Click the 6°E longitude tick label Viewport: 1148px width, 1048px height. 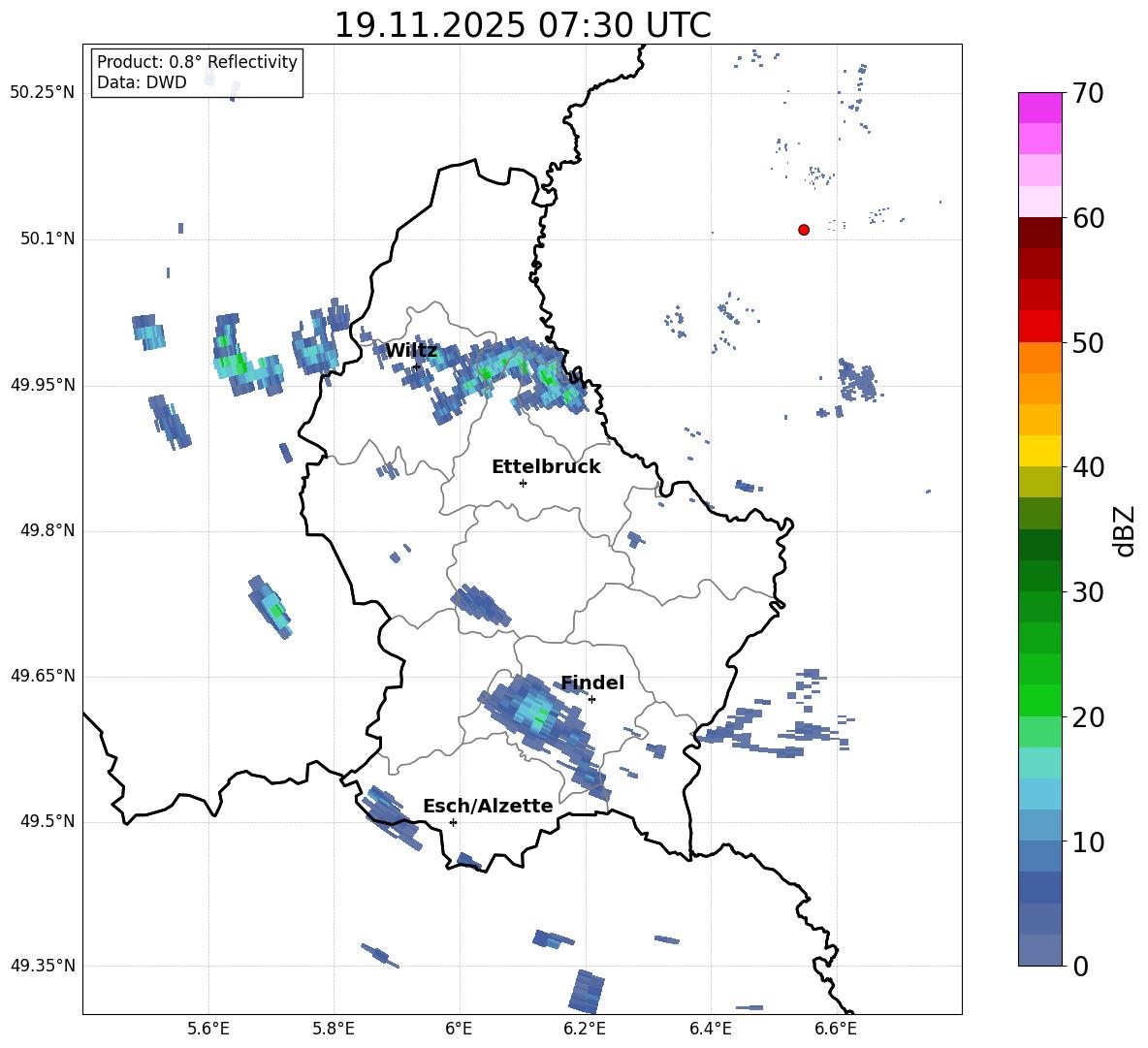(x=459, y=1029)
